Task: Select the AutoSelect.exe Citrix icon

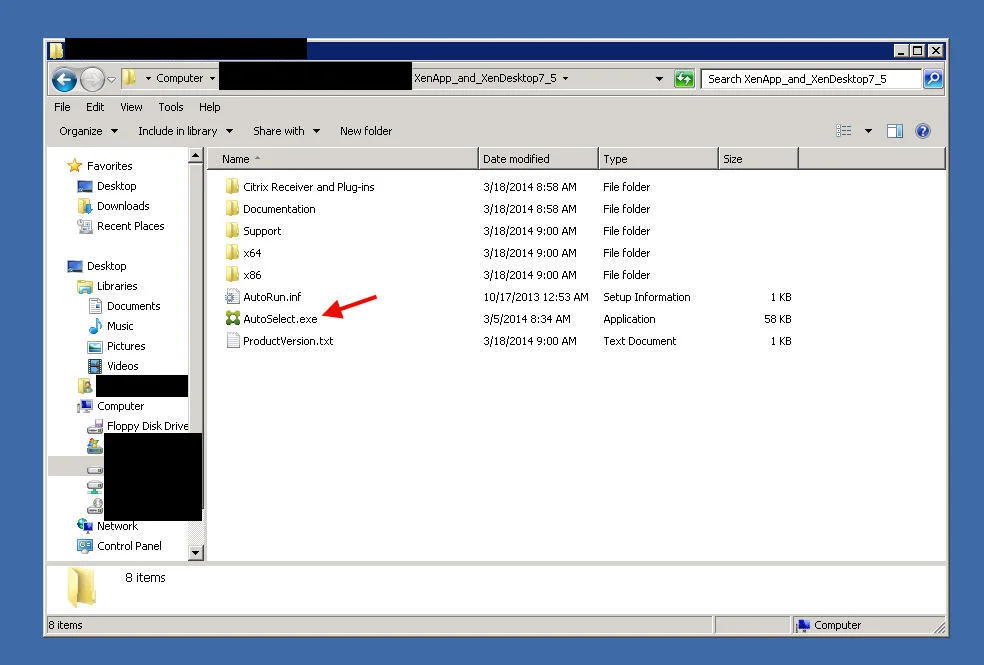Action: [x=232, y=319]
